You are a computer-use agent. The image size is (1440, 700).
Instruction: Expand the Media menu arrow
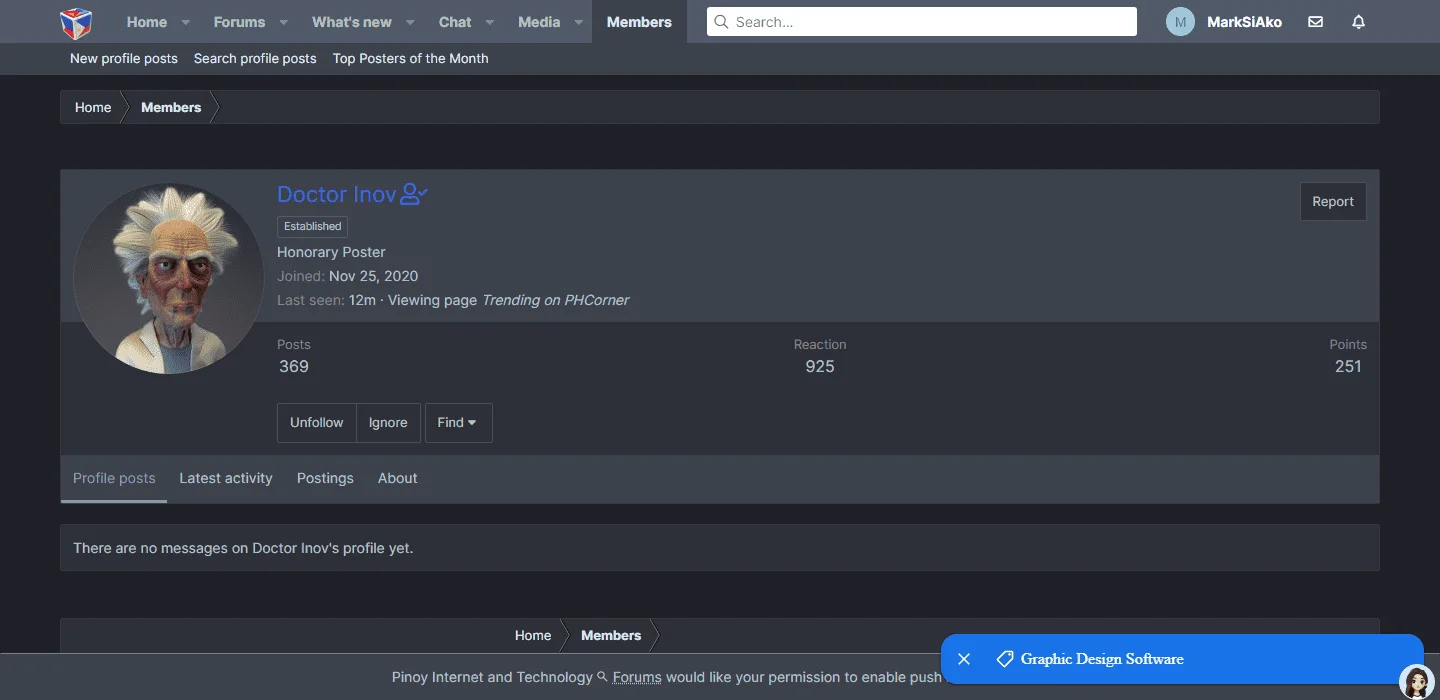coord(578,22)
